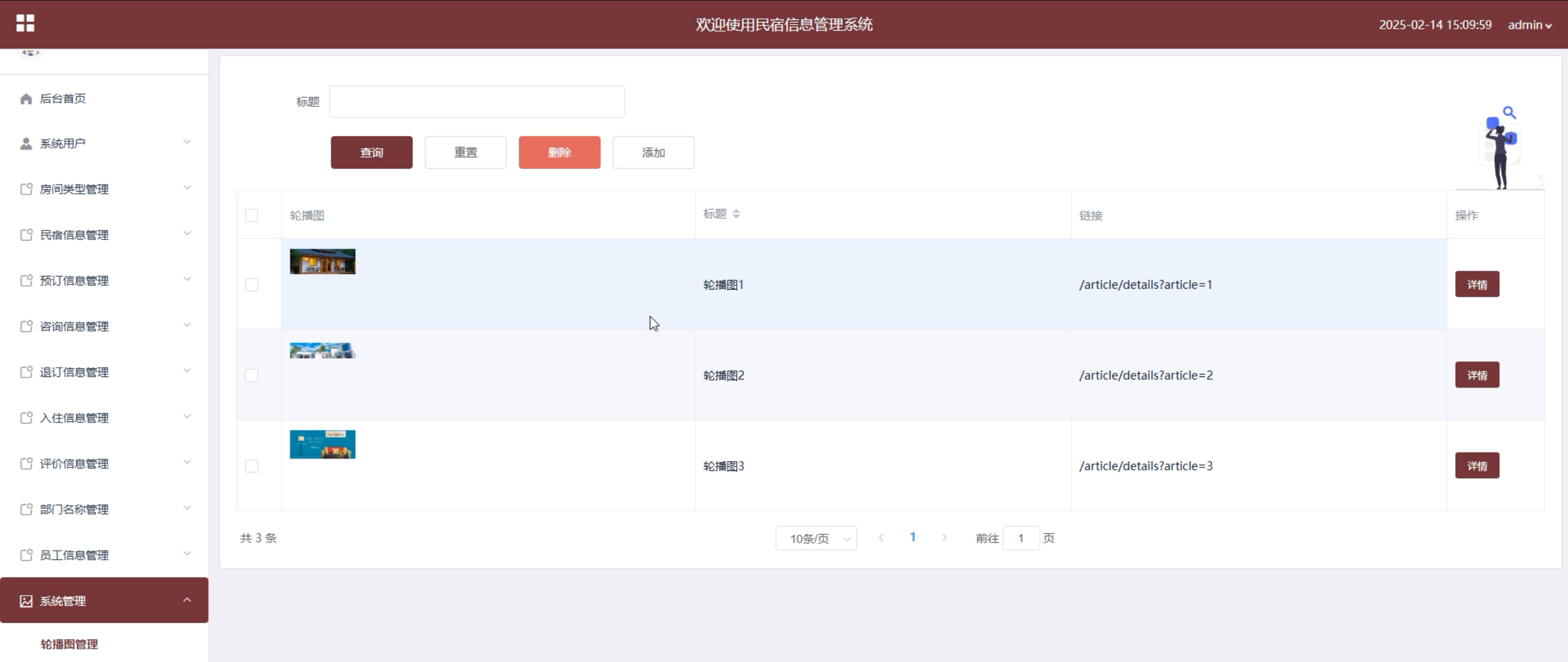Viewport: 1568px width, 662px height.
Task: Click the icon beside 房间类型管理
Action: [x=26, y=190]
